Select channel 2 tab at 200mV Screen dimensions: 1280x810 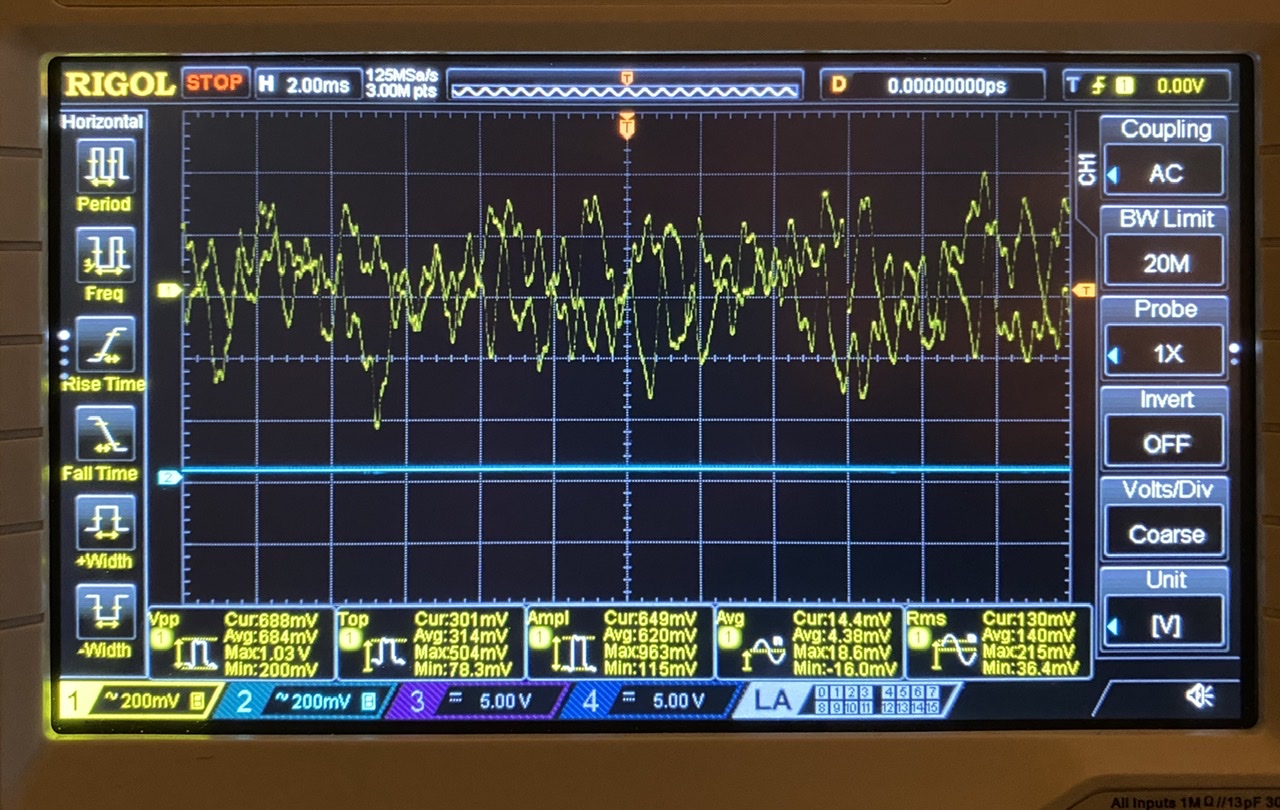[302, 701]
